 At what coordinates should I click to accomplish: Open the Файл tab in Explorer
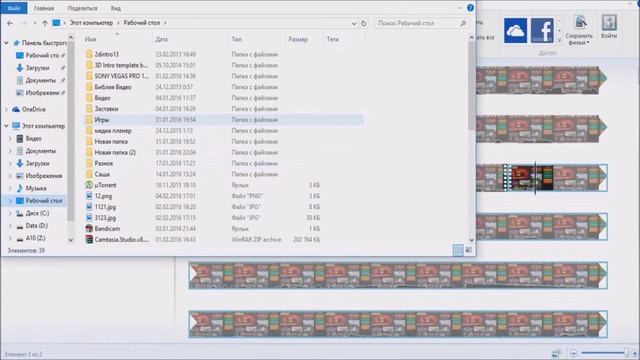14,8
